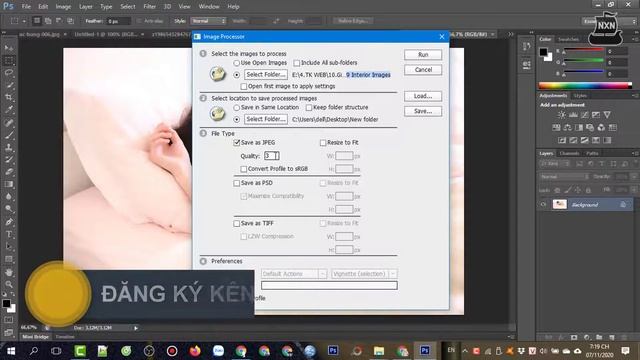The width and height of the screenshot is (640, 360).
Task: Select the Brush tool
Action: click(9, 135)
